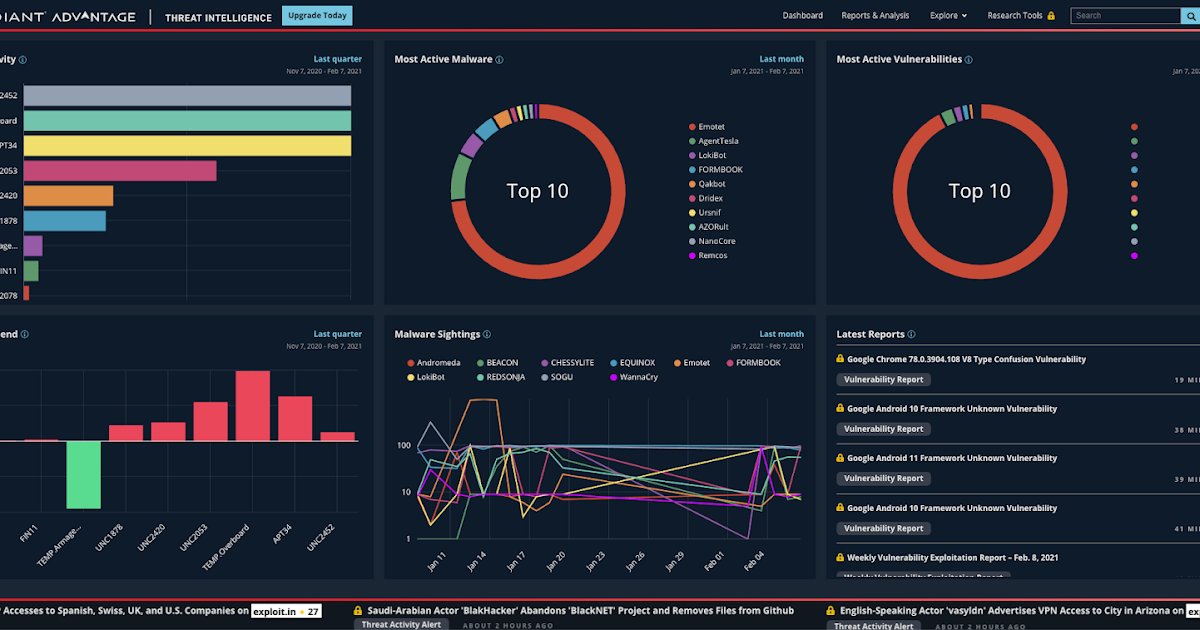Click the padlock beside Weekly Vulnerability Exploitation Report

(839, 557)
